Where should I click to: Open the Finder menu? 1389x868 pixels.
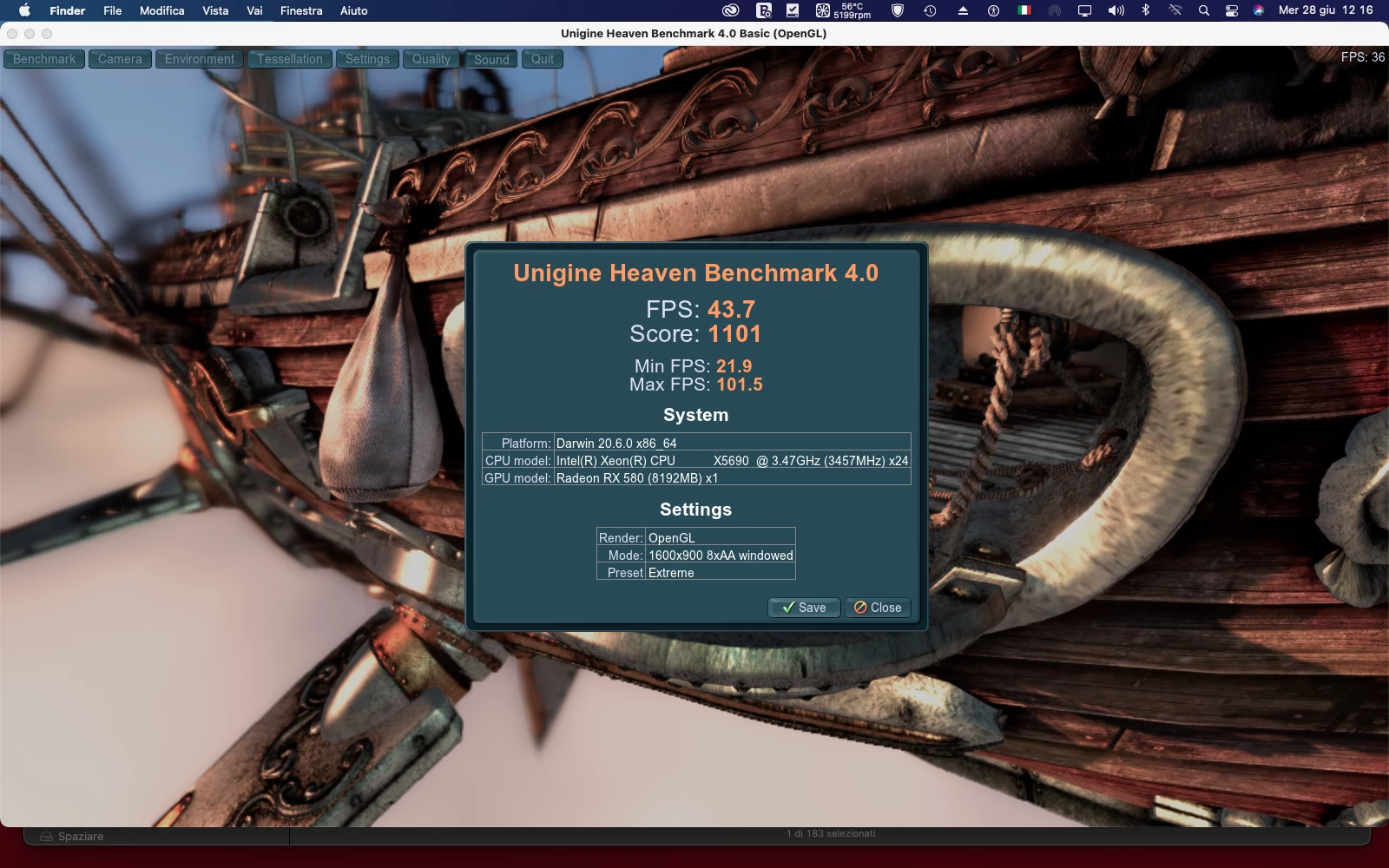coord(68,10)
